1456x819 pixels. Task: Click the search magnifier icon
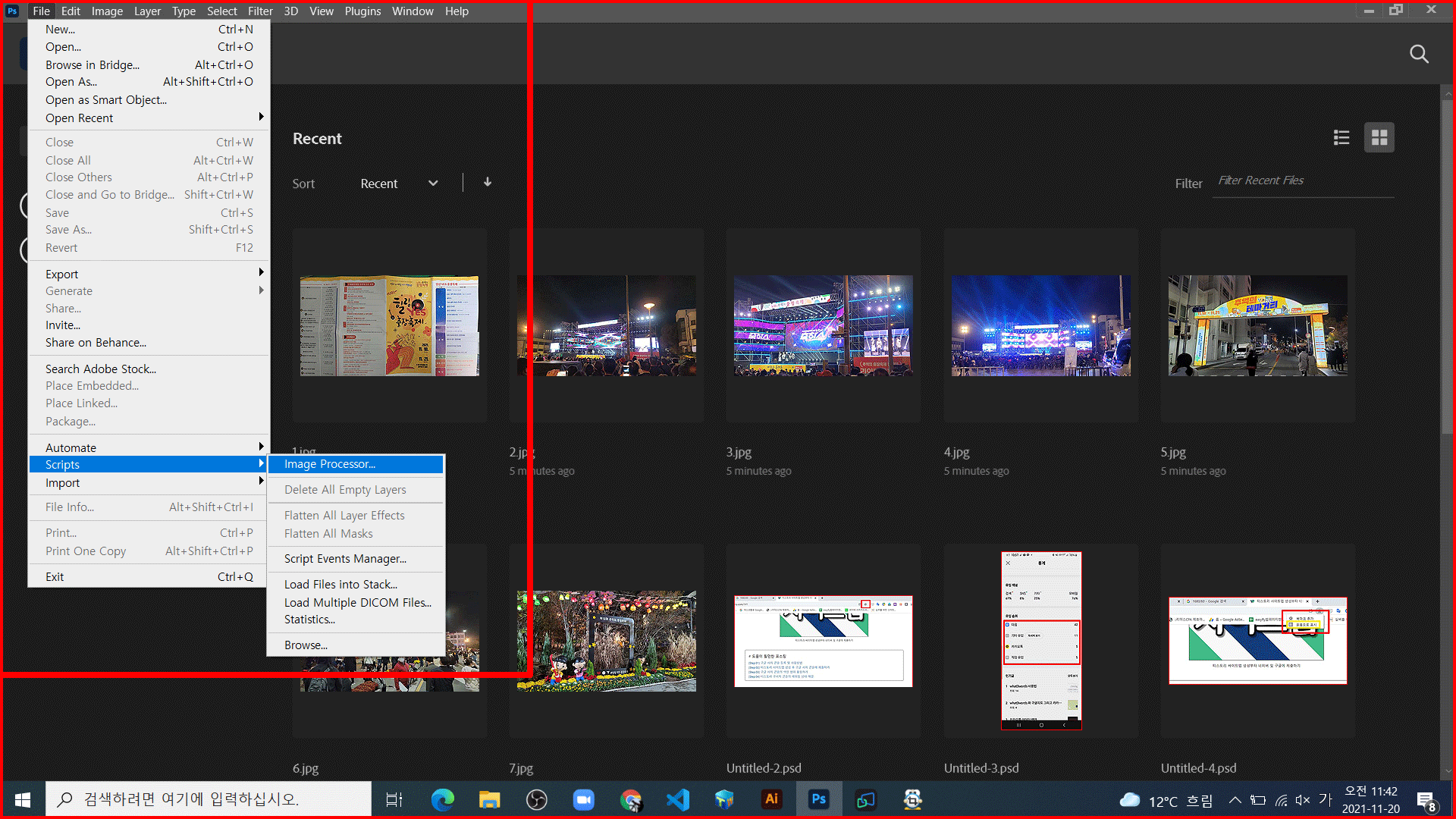click(1419, 54)
